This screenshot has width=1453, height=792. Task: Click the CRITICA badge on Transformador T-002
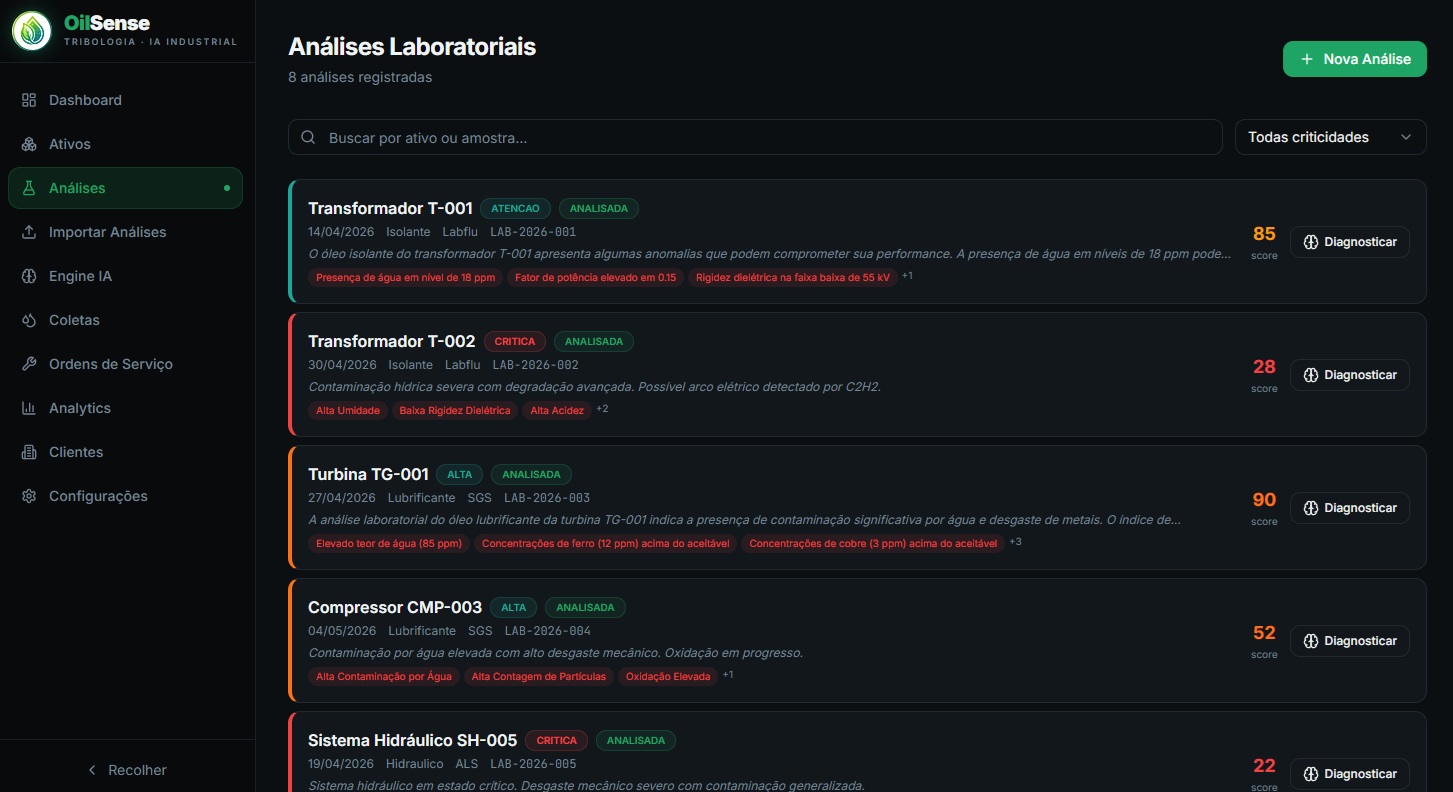tap(515, 342)
